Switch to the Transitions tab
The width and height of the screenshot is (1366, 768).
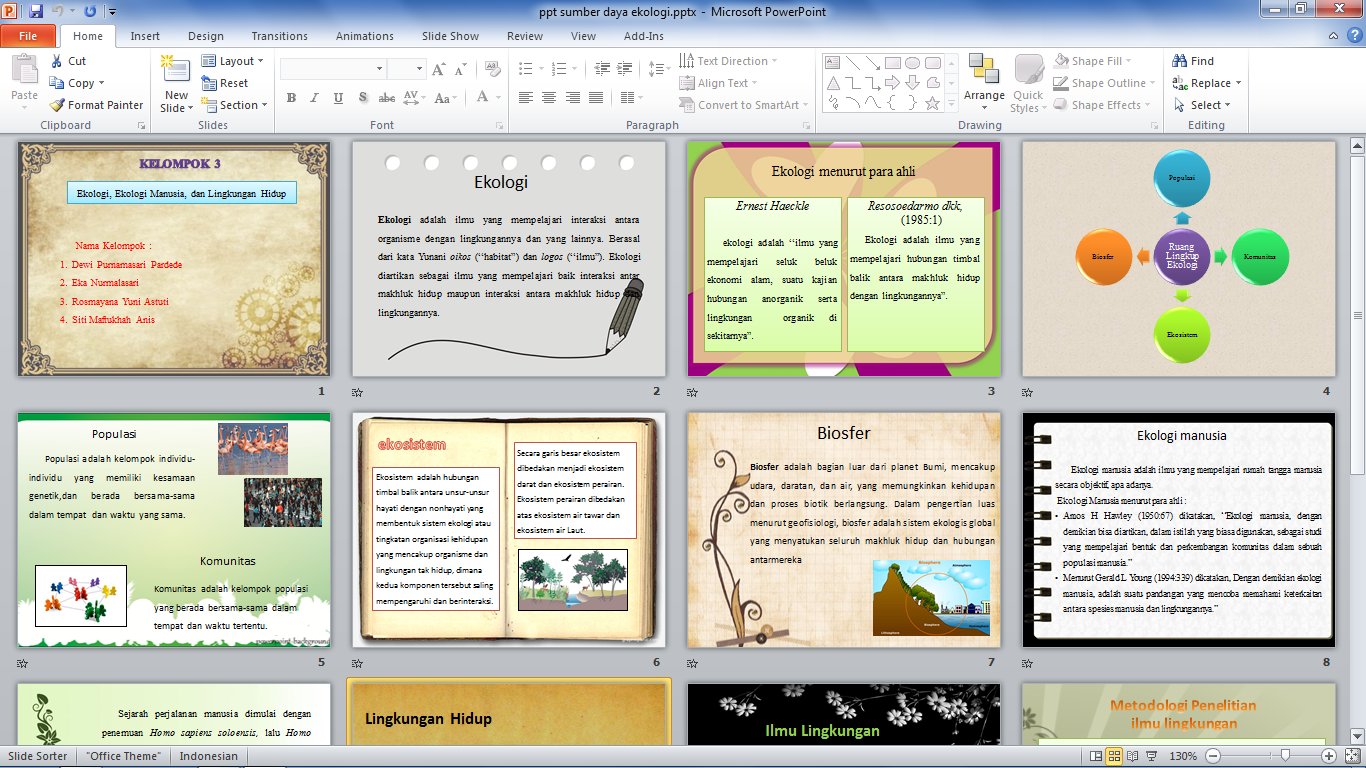click(x=280, y=36)
